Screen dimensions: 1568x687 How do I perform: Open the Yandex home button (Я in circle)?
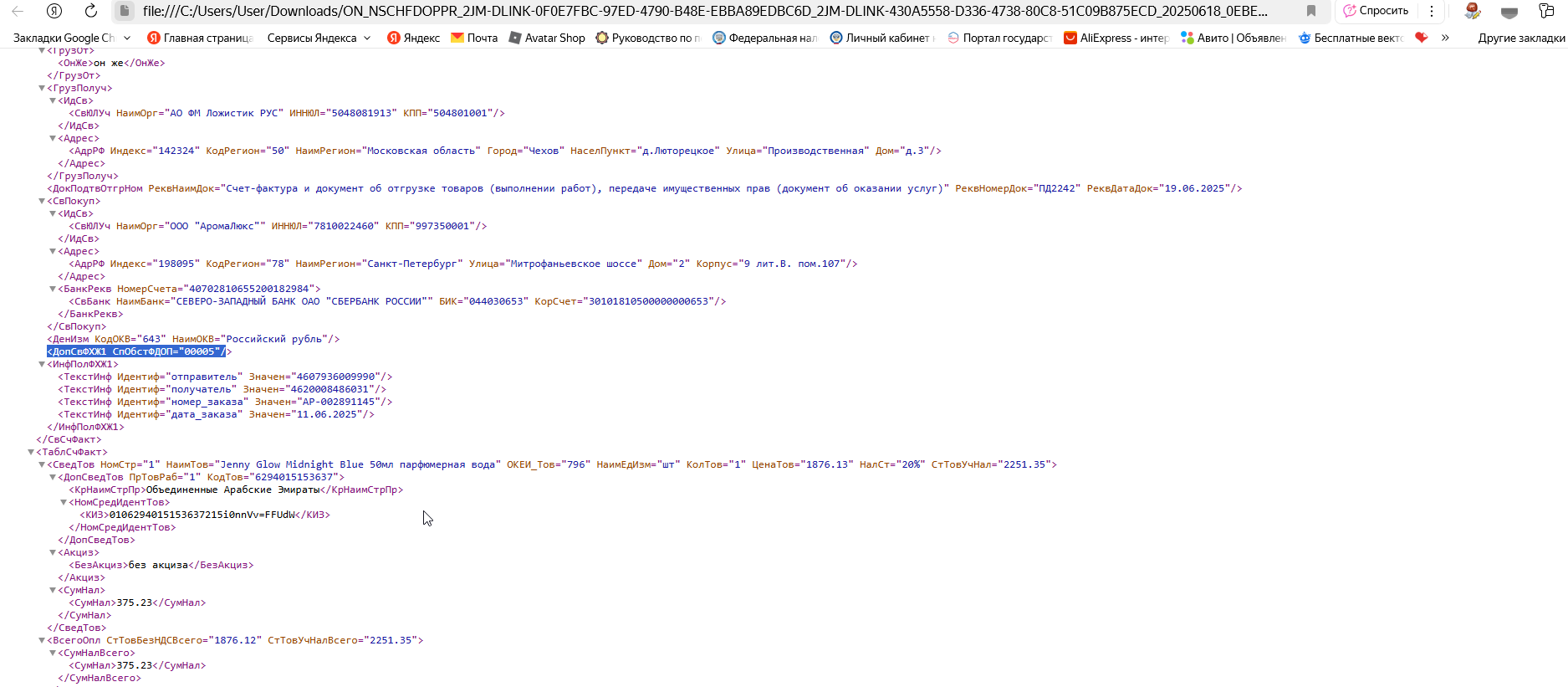[x=54, y=11]
